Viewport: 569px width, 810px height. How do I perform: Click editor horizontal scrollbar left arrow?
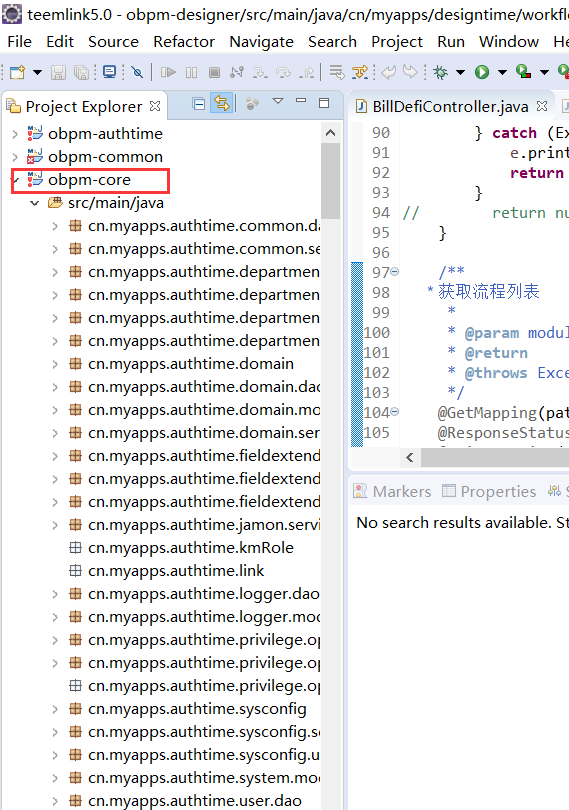pyautogui.click(x=410, y=457)
